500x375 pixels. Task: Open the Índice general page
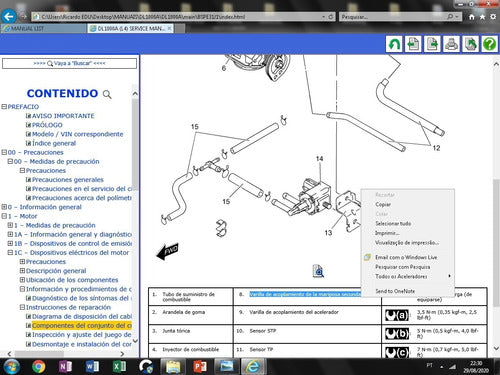click(x=54, y=143)
